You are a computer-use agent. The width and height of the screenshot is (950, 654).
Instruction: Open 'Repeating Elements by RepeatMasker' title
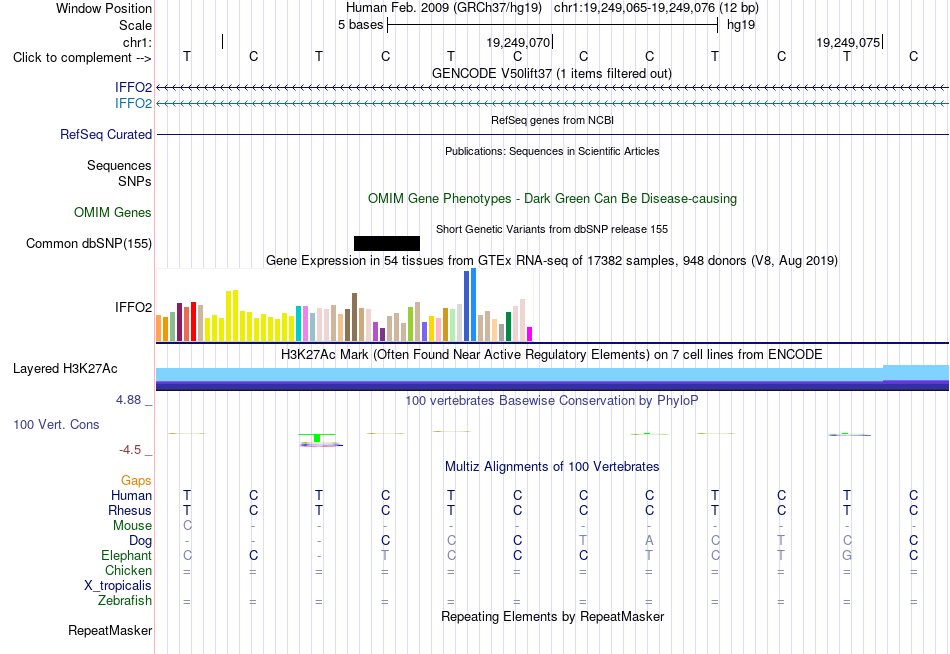(x=552, y=616)
